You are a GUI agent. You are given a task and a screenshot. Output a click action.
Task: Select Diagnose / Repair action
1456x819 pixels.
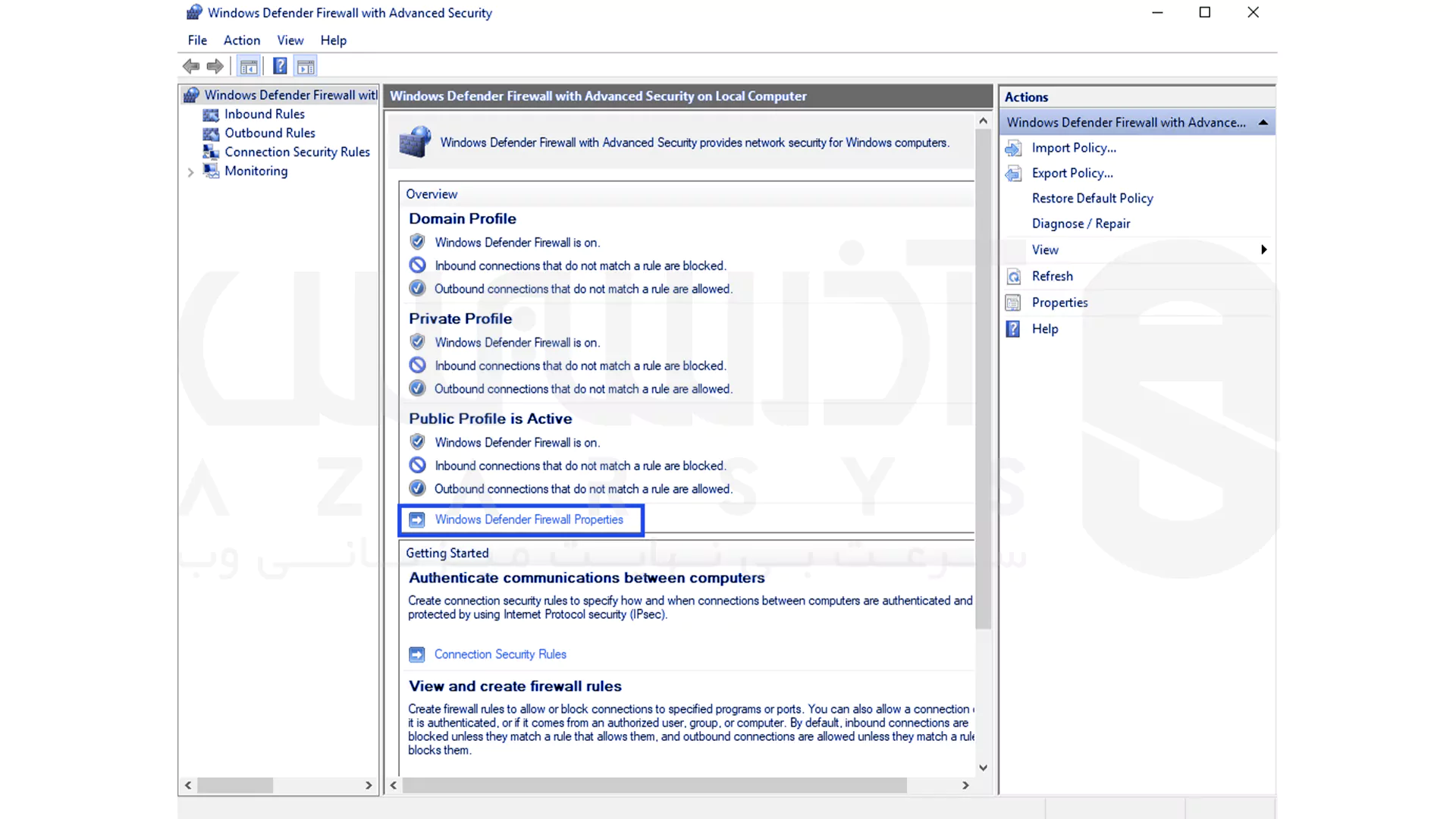(1081, 224)
